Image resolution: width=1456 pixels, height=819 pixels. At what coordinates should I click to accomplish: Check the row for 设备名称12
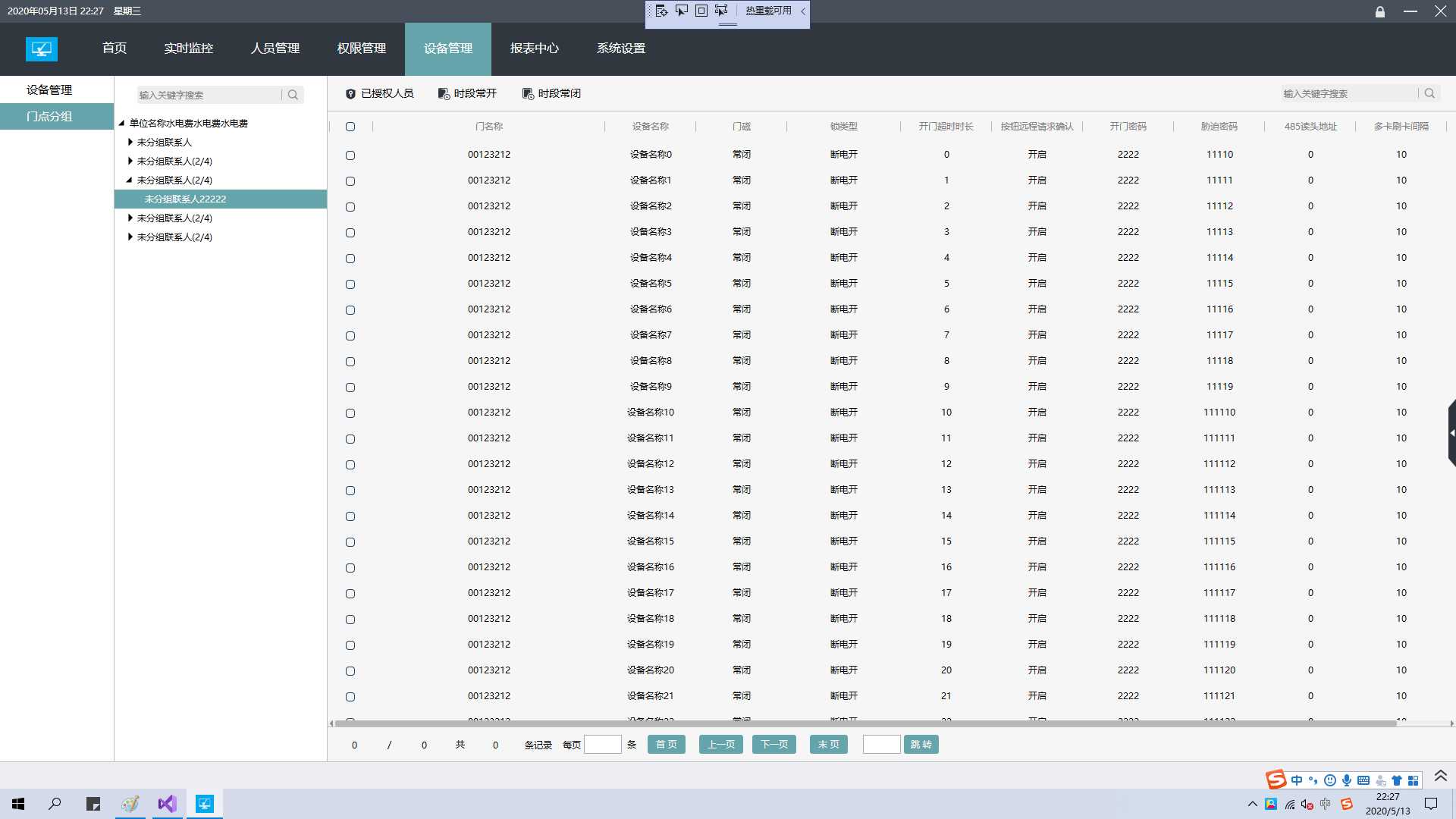(350, 465)
